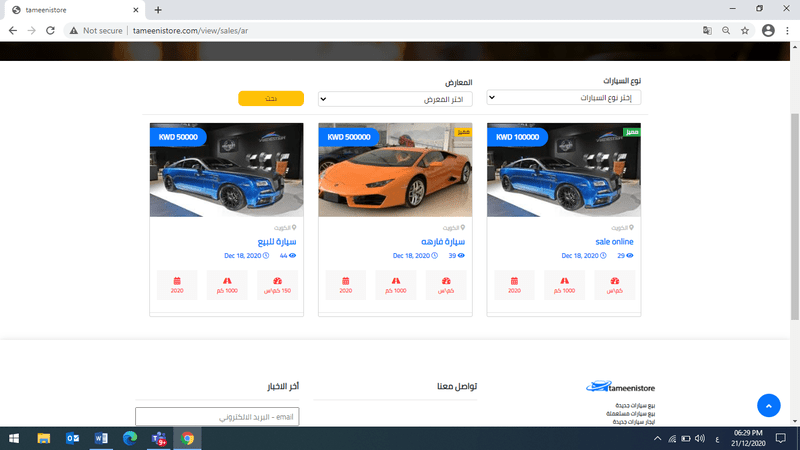Open the 'sale online' listing link

(614, 242)
